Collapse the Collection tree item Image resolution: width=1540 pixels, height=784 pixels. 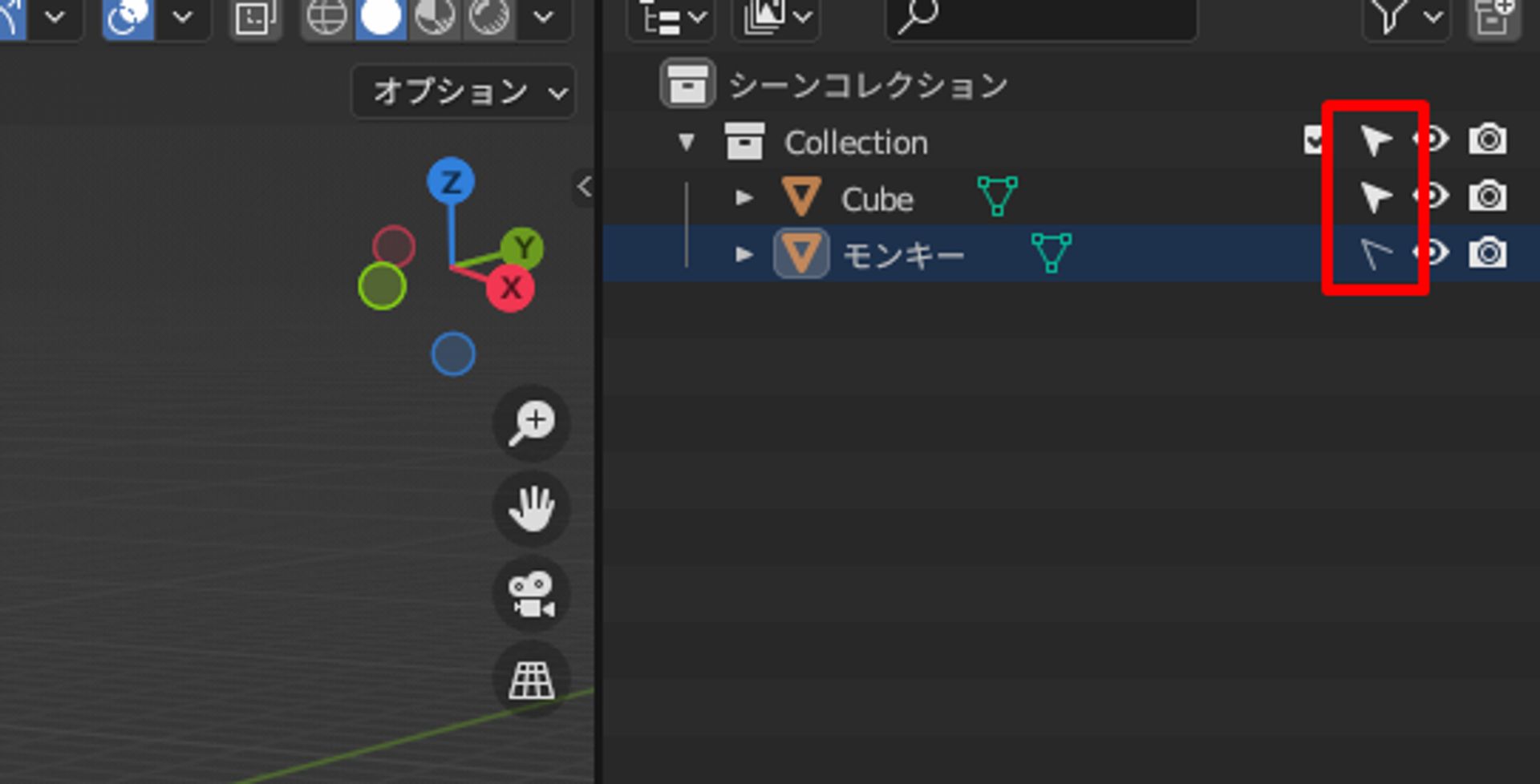686,141
